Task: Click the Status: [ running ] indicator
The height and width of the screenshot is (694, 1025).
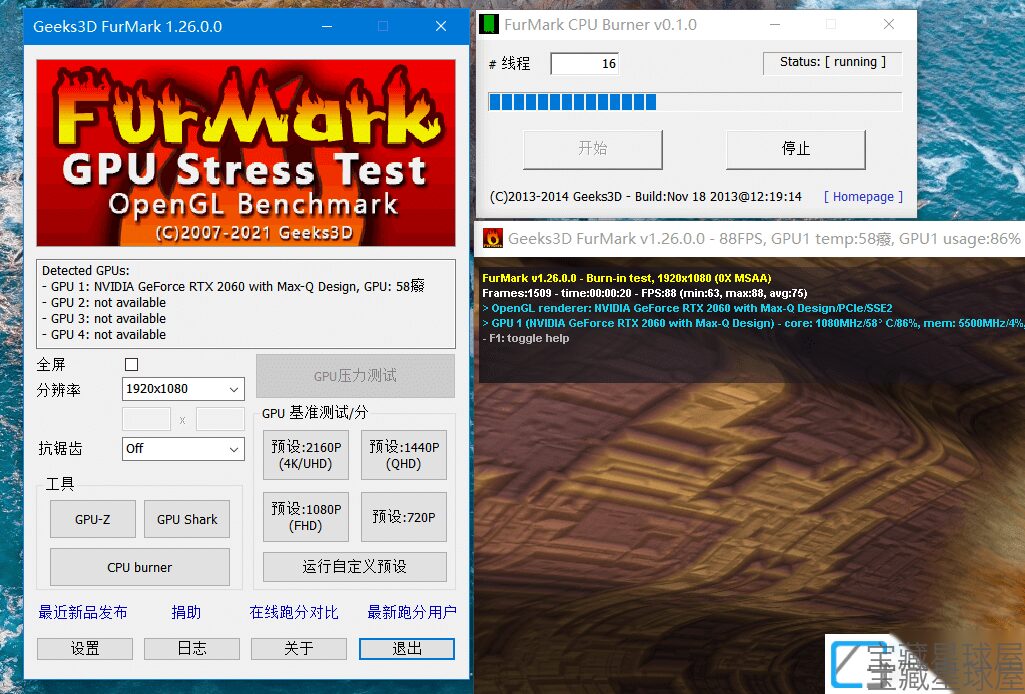Action: tap(833, 63)
